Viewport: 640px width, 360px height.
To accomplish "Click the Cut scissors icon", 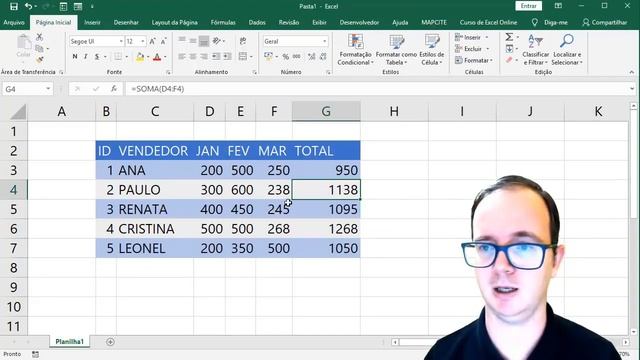I will pos(40,37).
